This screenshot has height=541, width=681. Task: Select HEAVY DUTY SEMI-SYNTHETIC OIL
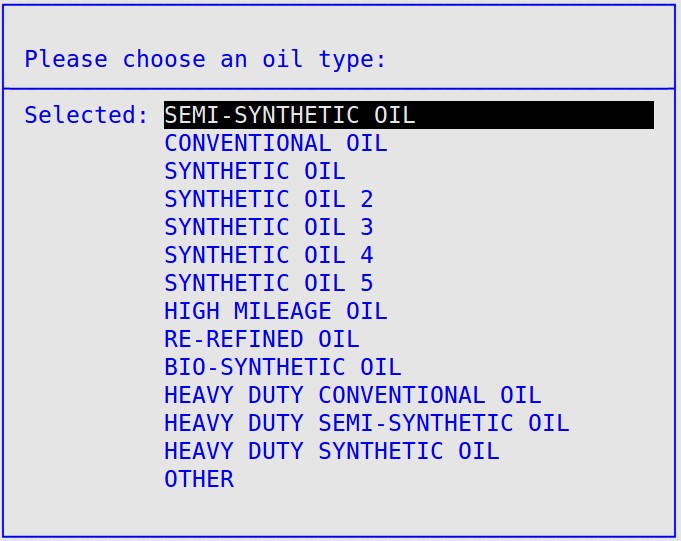click(367, 423)
